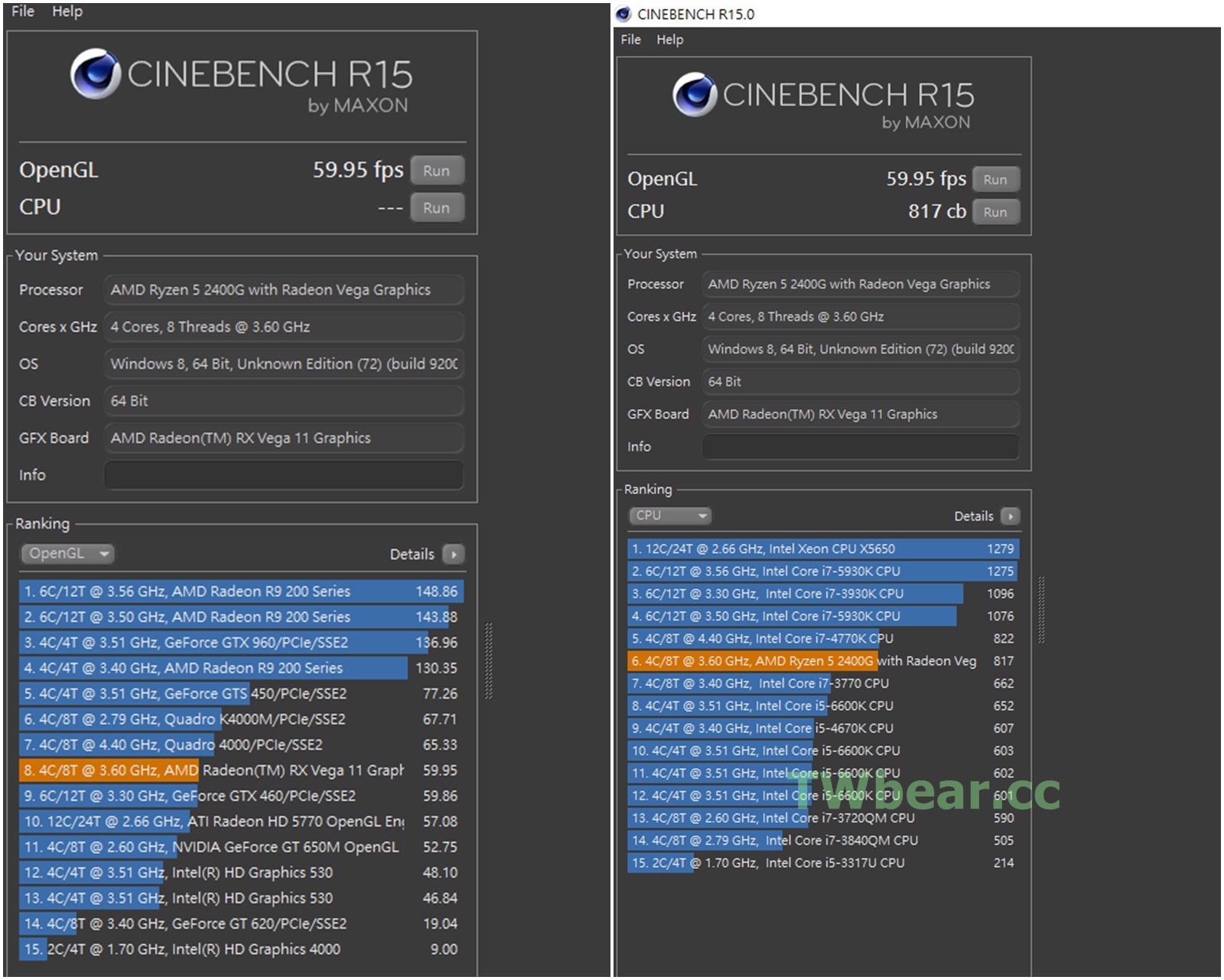Select the Core i7-3720QM ranking row
The image size is (1224, 980).
[x=823, y=818]
